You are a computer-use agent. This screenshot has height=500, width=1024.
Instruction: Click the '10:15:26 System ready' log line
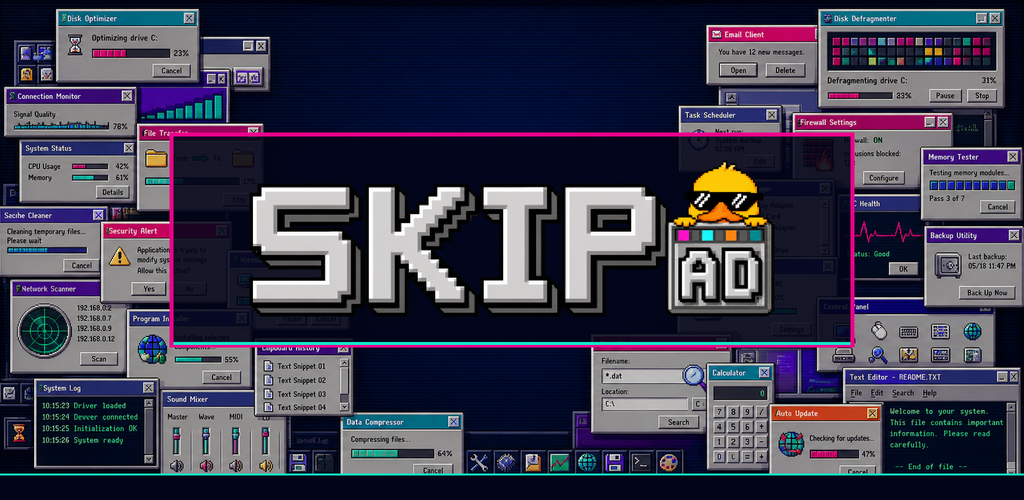tap(82, 441)
